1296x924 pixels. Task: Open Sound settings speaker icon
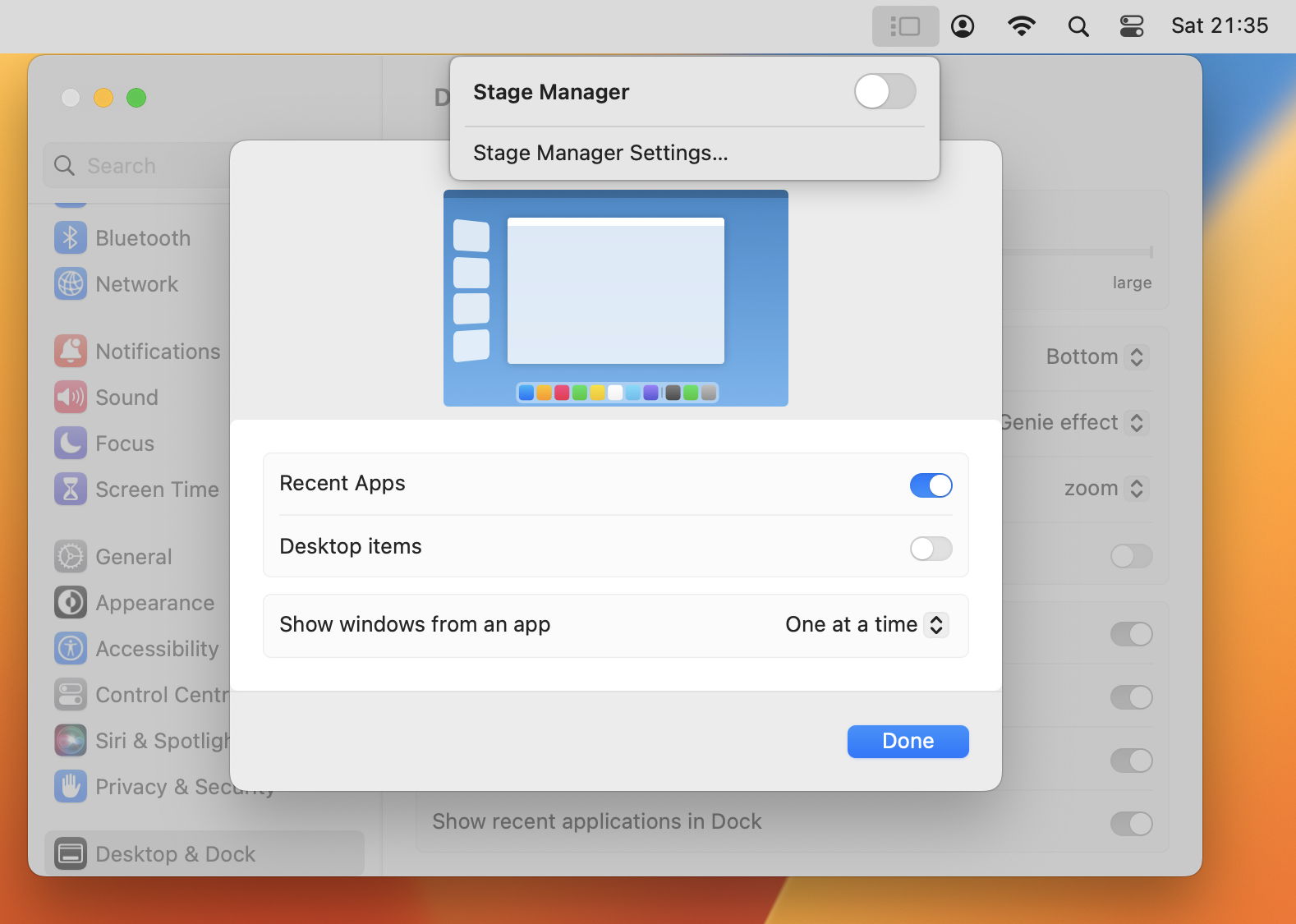[x=71, y=398]
